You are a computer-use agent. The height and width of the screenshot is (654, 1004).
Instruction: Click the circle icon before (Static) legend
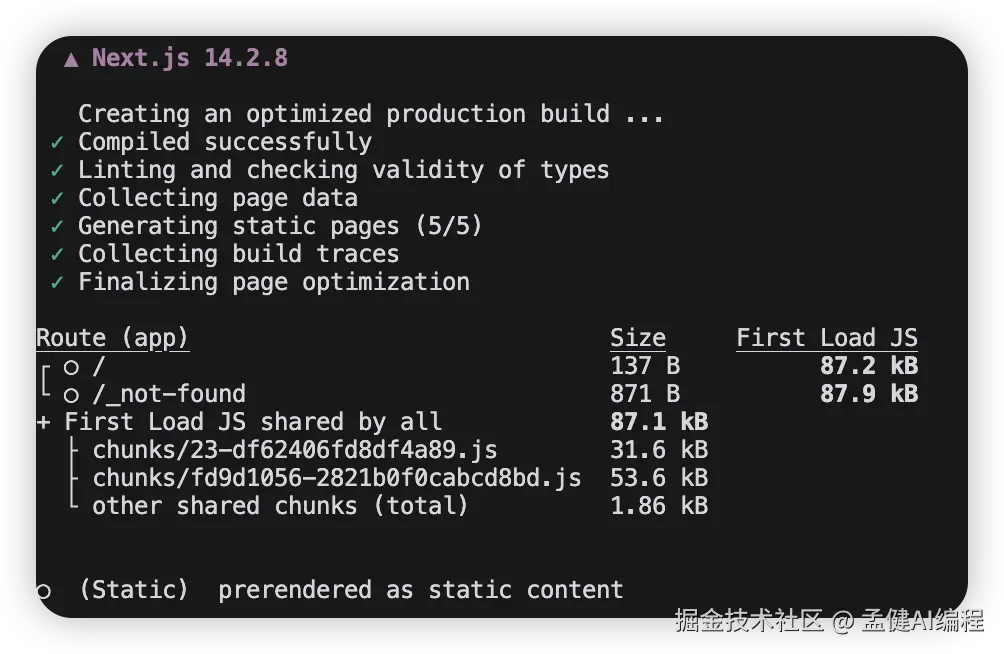[43, 591]
